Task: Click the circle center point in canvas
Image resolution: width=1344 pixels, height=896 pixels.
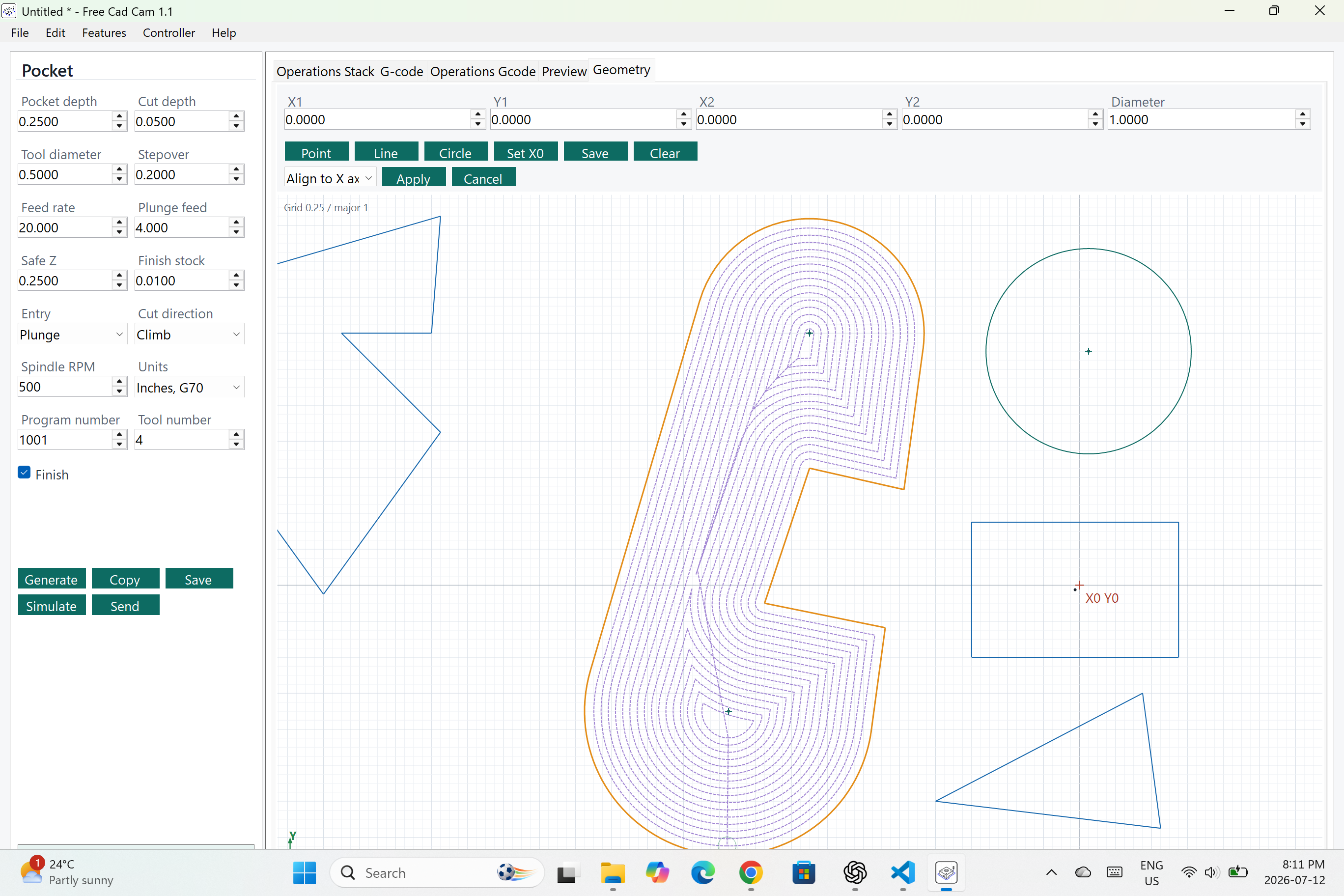Action: [1088, 351]
